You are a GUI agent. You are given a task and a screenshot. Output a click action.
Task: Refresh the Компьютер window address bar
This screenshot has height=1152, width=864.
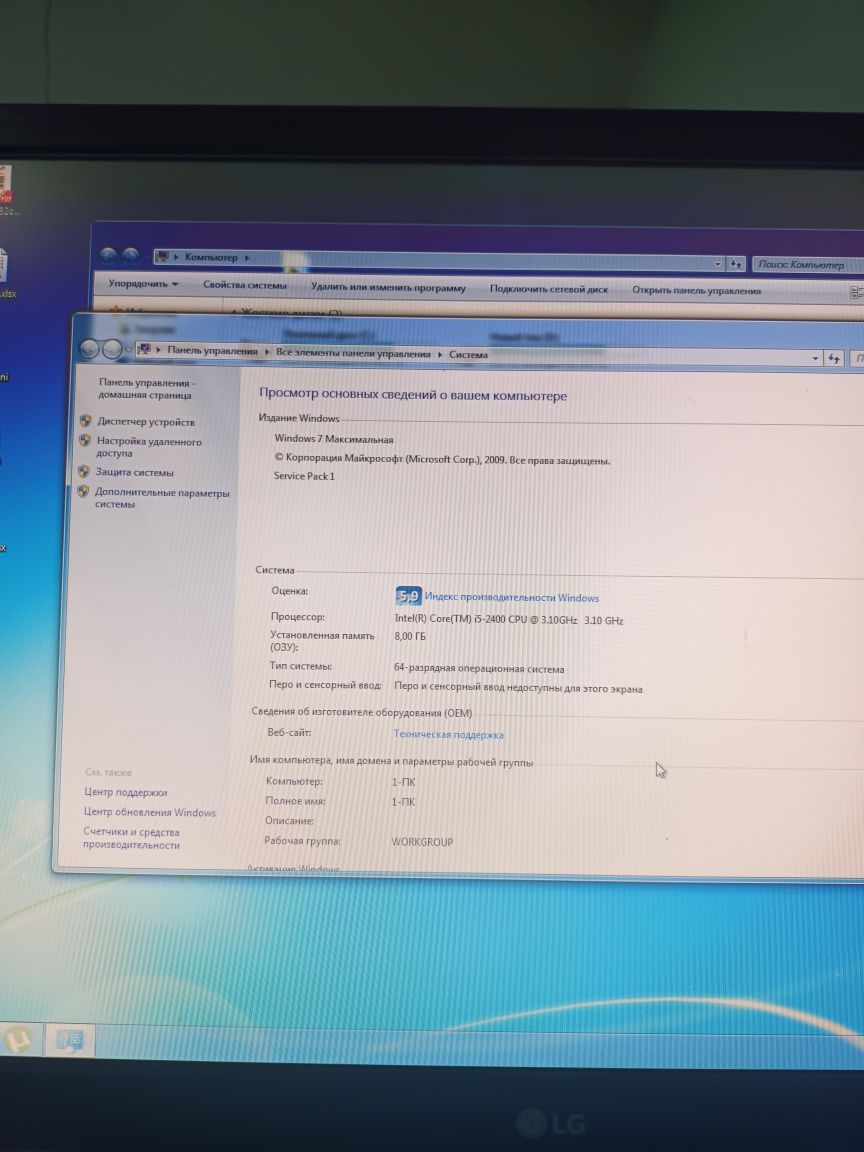pos(735,263)
